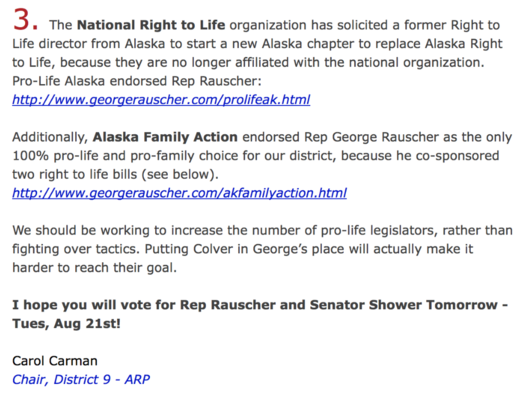Click 'harder to reach their goal.' text
The image size is (524, 396).
(95, 268)
